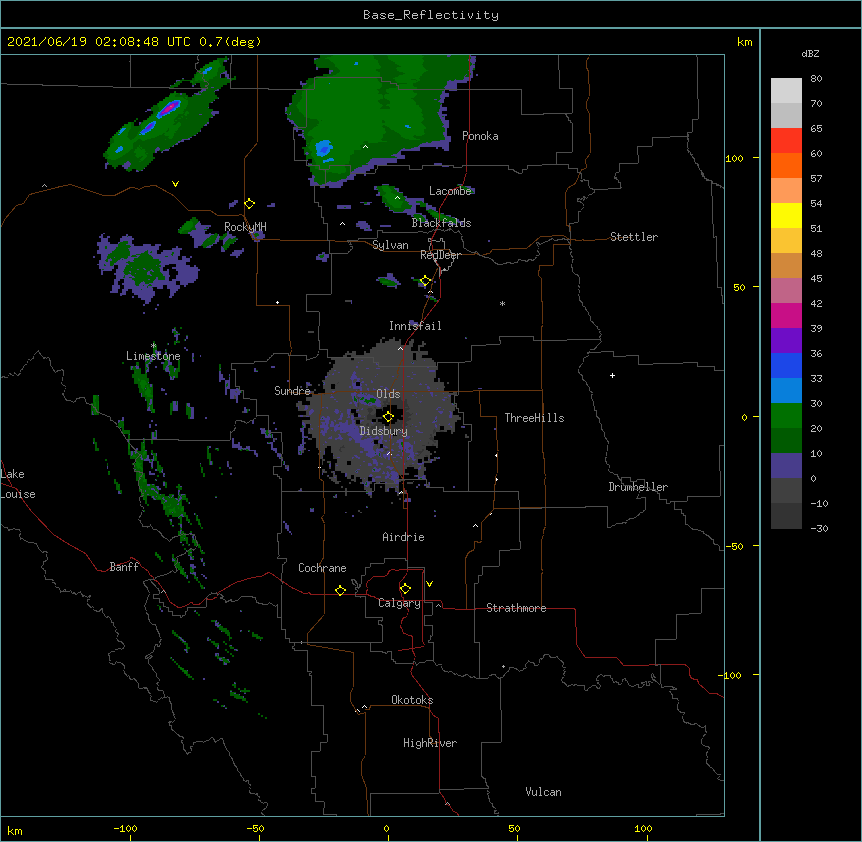Click the Olds town label

388,394
